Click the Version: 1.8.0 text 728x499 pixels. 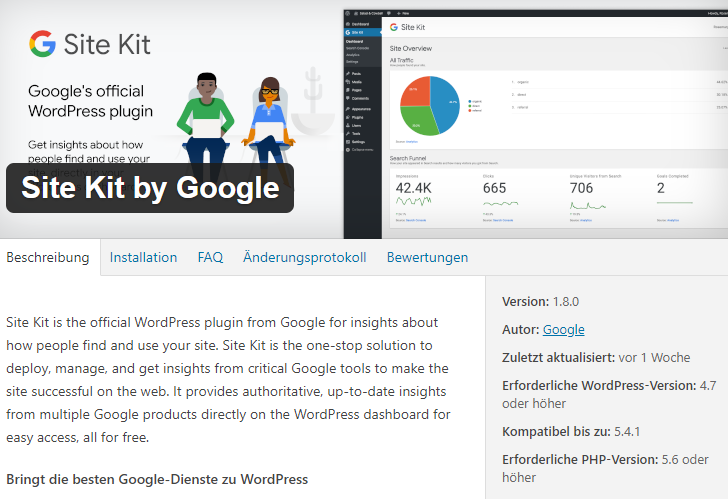point(540,302)
